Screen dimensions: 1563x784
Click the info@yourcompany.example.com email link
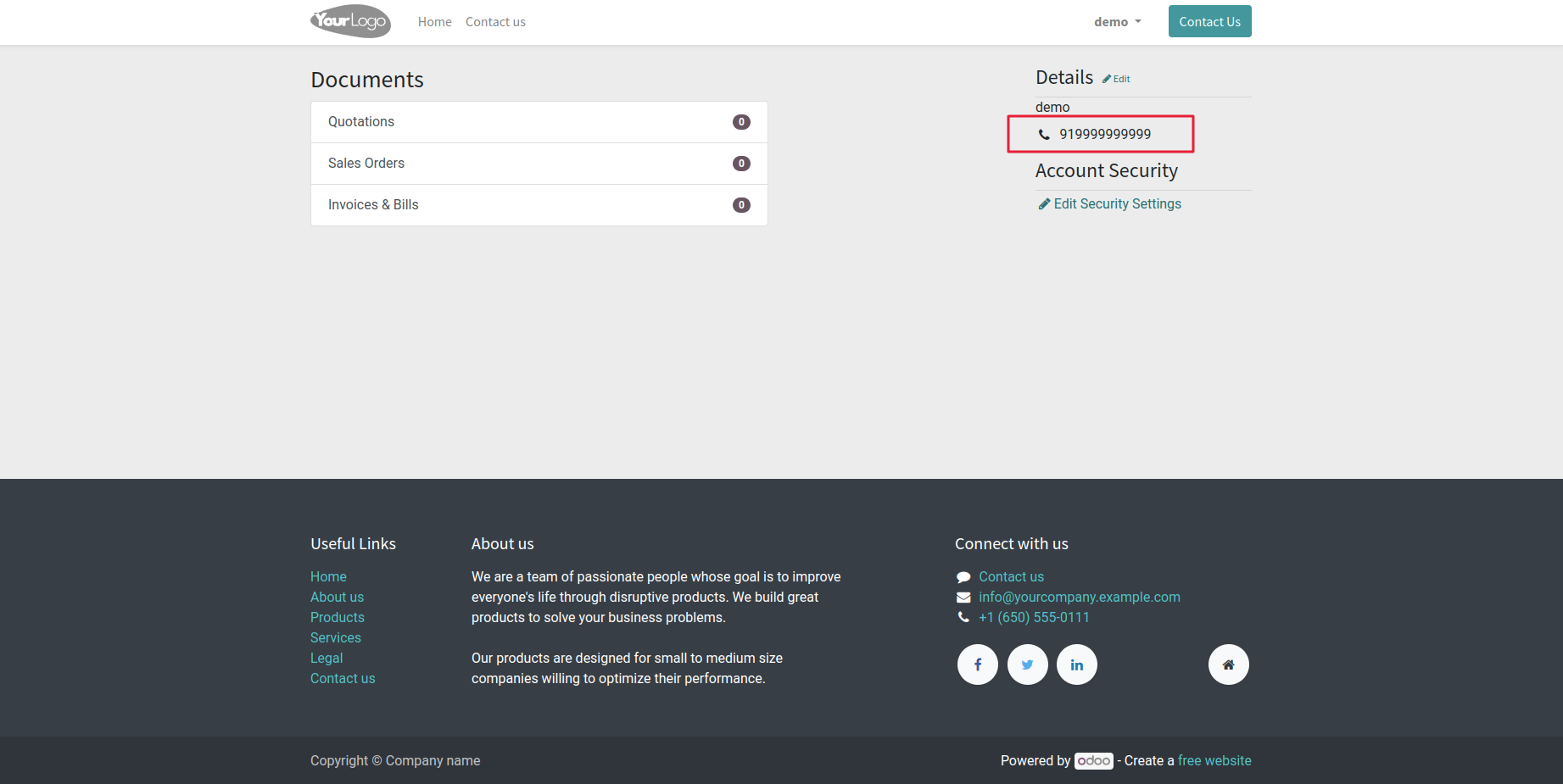click(1079, 598)
